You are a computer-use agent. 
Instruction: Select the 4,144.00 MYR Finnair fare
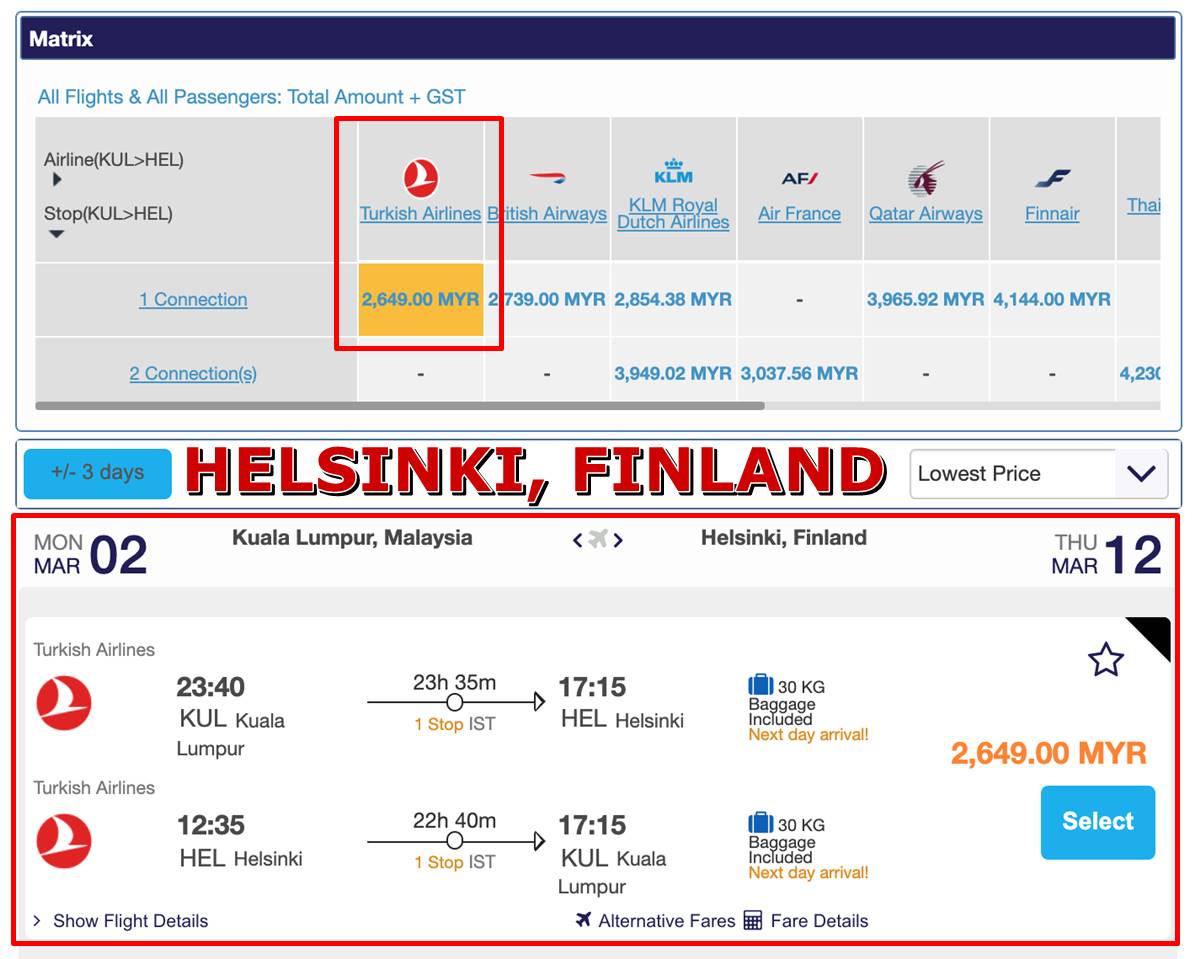tap(1052, 299)
